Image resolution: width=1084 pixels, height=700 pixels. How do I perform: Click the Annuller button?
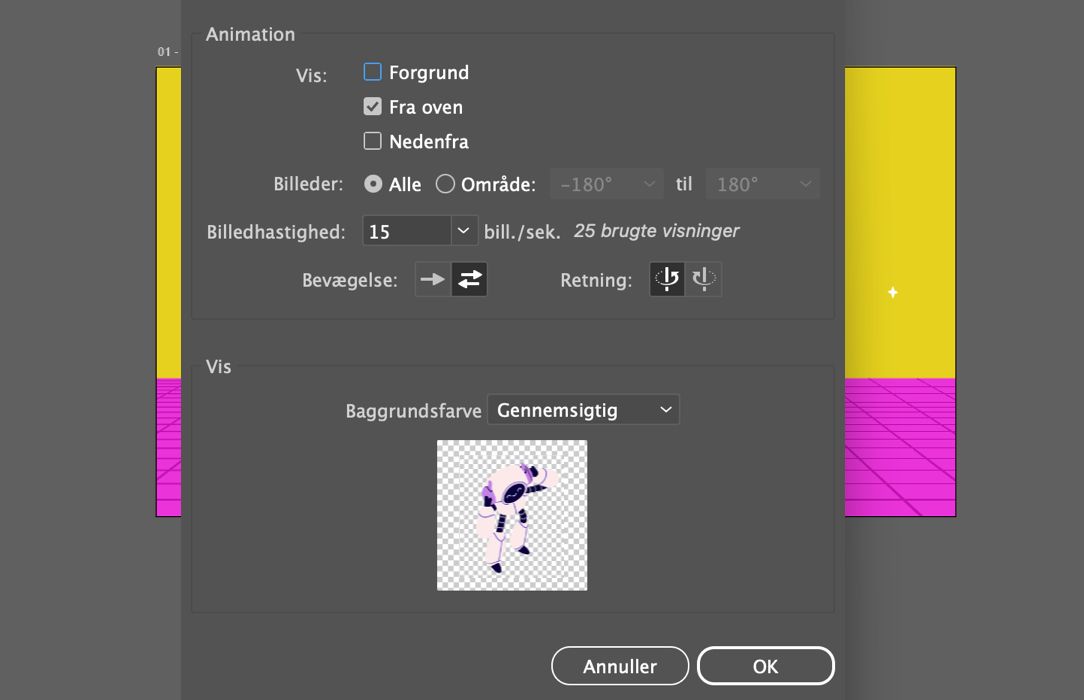620,666
